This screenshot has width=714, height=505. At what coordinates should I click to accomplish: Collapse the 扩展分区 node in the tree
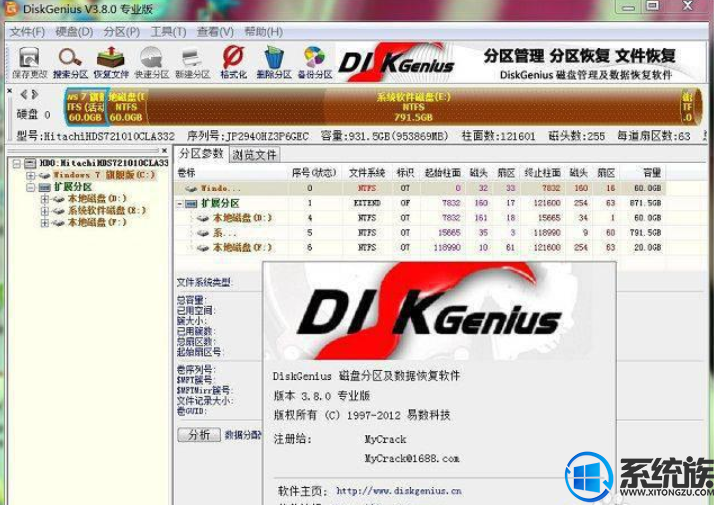(x=31, y=187)
